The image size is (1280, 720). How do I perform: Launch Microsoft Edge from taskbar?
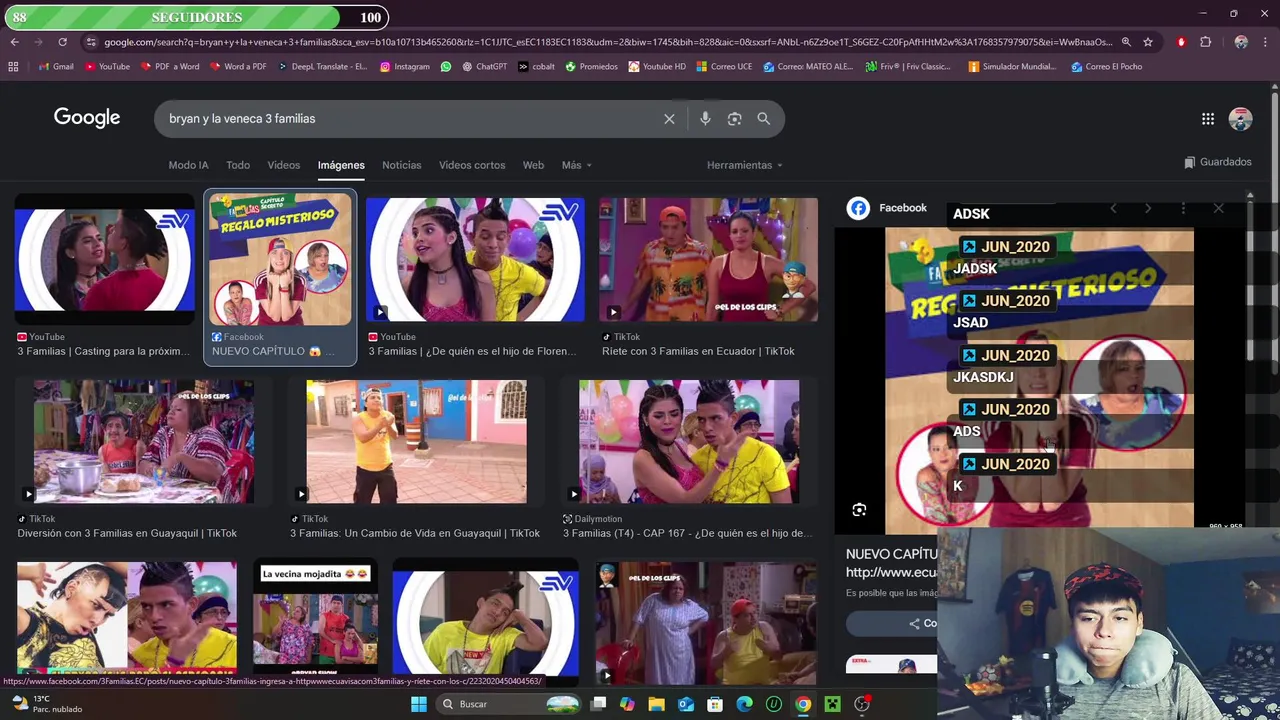744,704
